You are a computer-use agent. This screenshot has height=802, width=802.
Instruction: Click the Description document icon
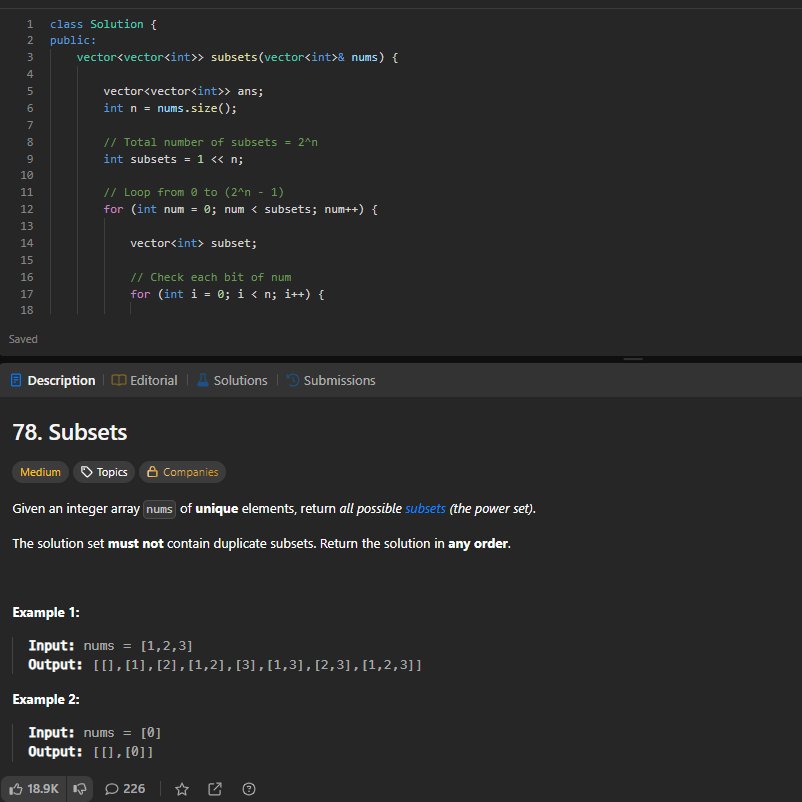16,381
